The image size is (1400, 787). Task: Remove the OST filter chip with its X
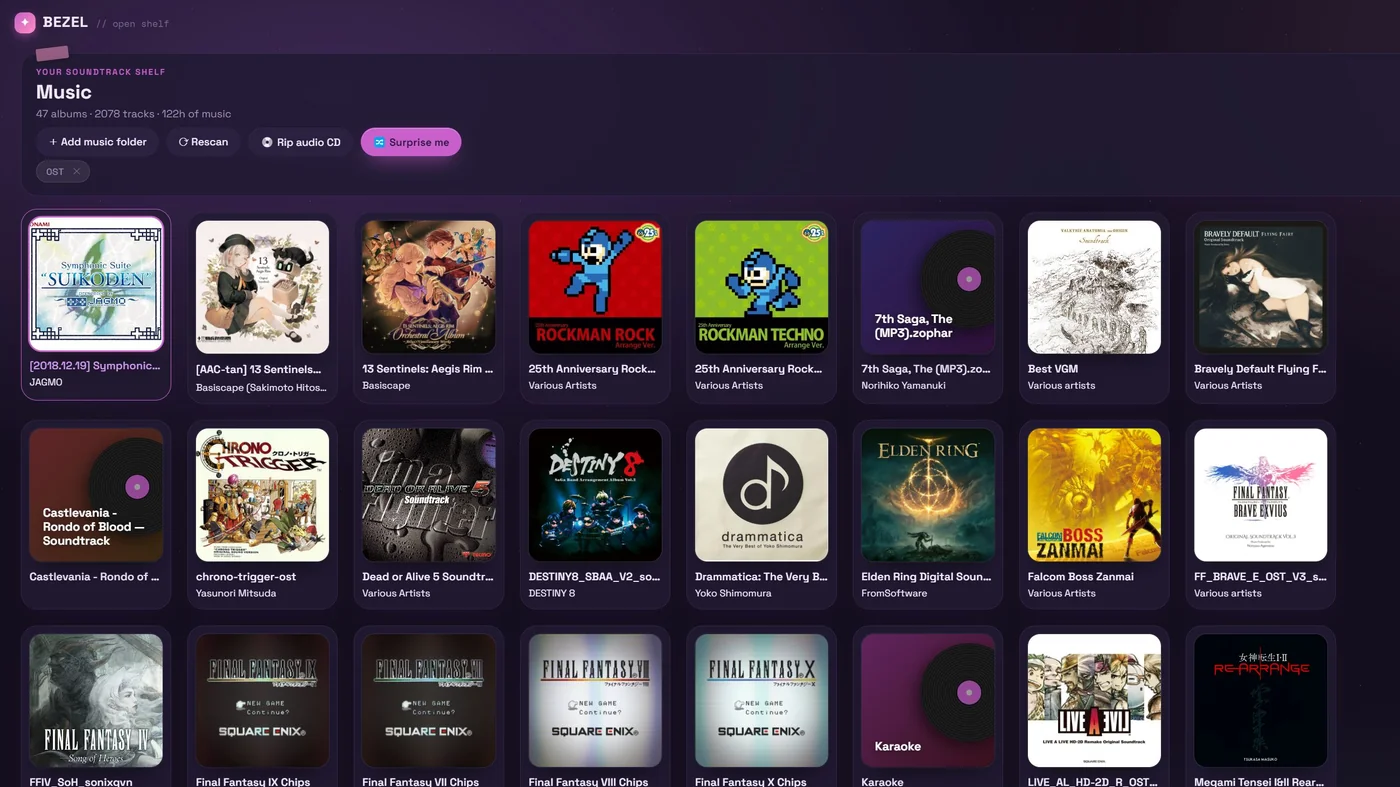pyautogui.click(x=76, y=172)
